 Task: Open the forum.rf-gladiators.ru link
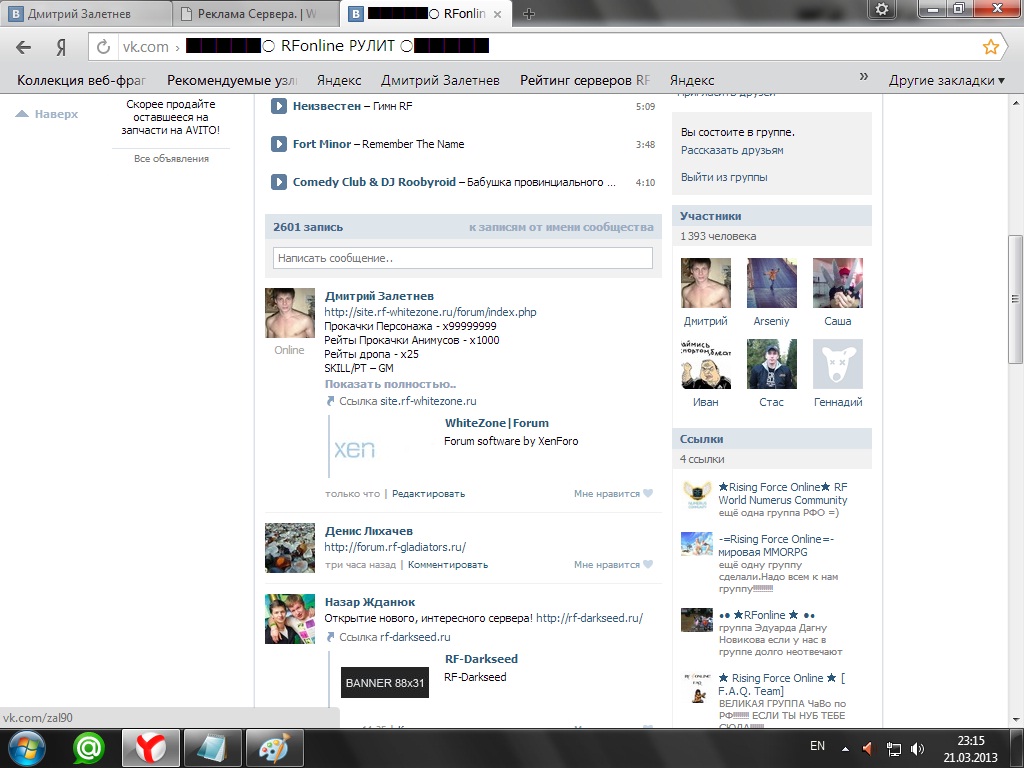(395, 547)
